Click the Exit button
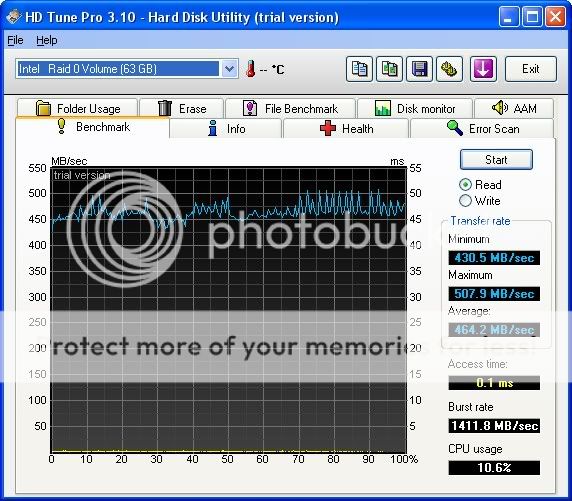 click(x=531, y=69)
